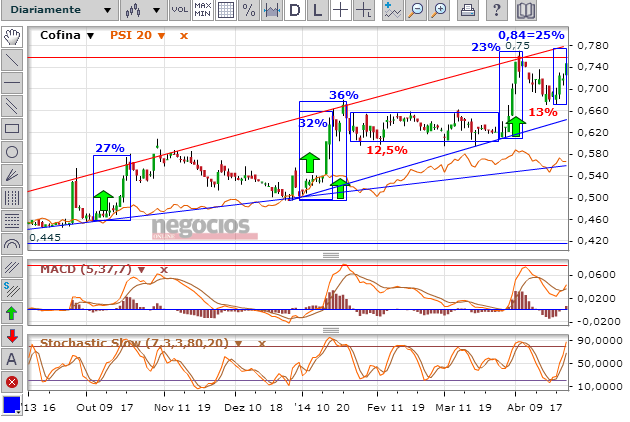Select the hand pan tool
This screenshot has width=630, height=422.
click(12, 37)
